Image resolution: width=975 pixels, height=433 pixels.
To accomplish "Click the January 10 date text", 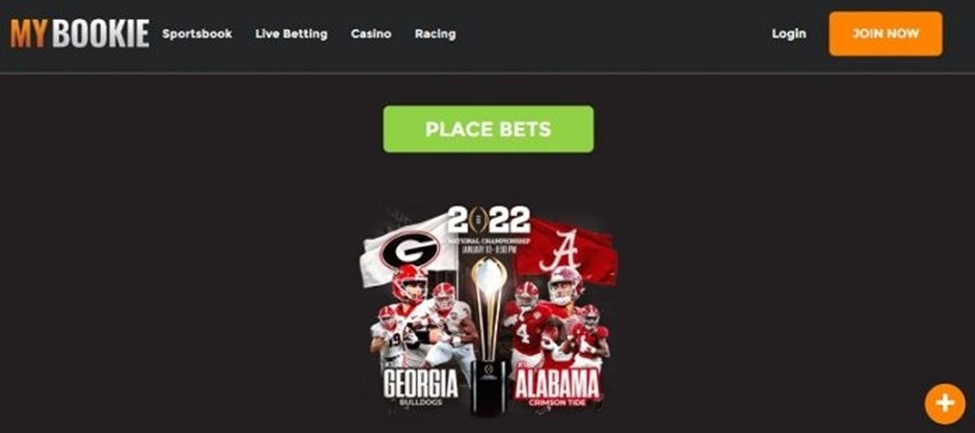I will [489, 249].
